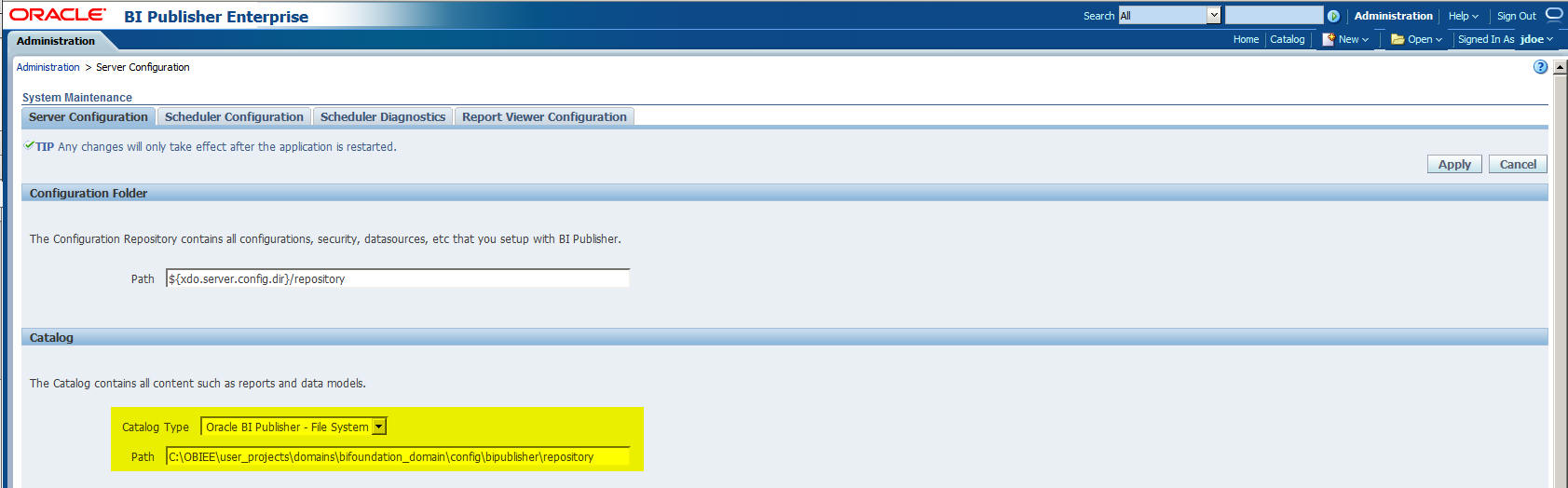Viewport: 1568px width, 488px height.
Task: Click the blue help question mark icon
Action: click(x=1540, y=67)
